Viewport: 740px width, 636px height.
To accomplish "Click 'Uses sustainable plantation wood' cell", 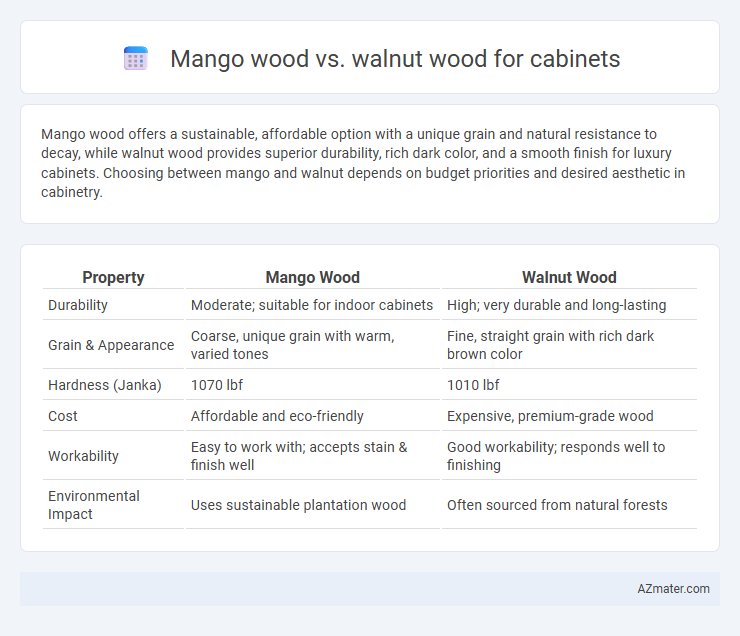I will click(x=298, y=505).
